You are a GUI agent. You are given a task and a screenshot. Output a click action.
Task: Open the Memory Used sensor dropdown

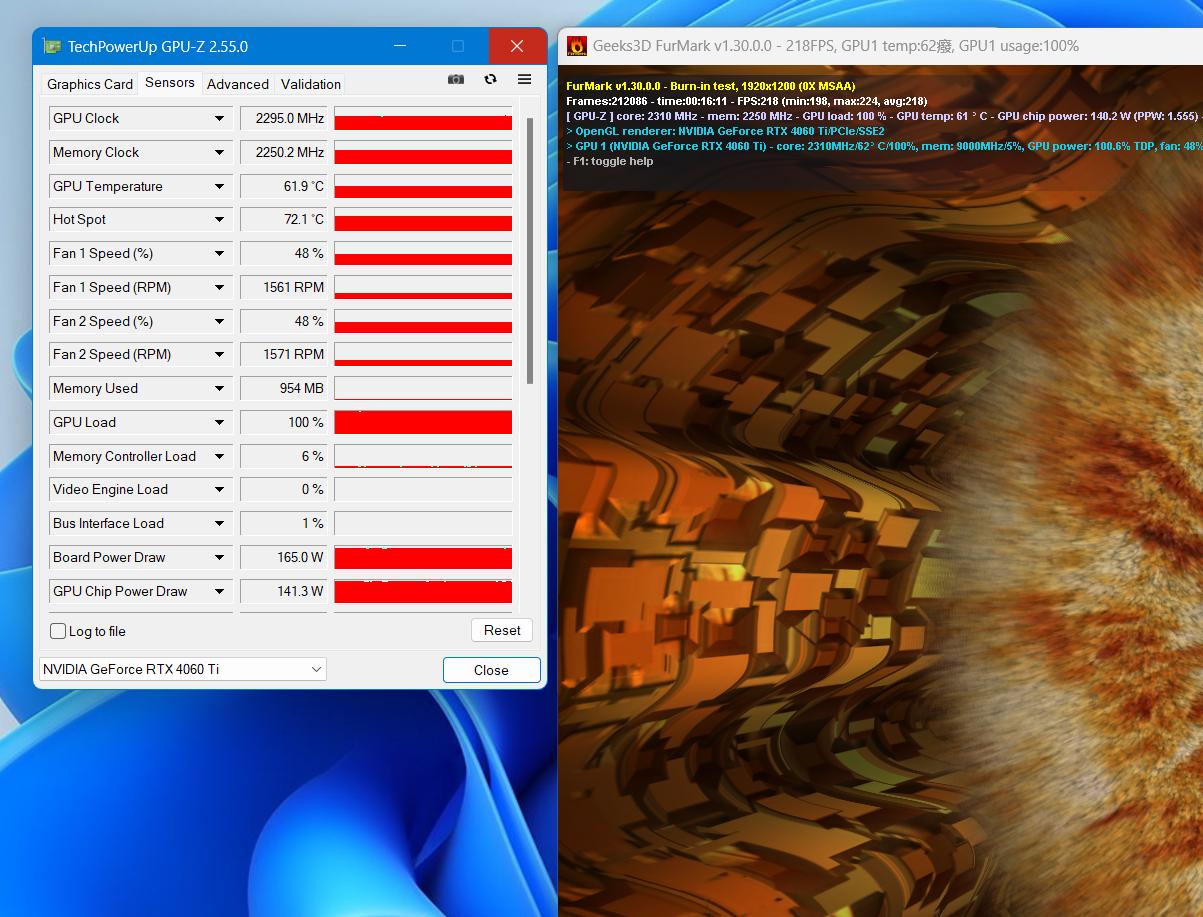[219, 389]
